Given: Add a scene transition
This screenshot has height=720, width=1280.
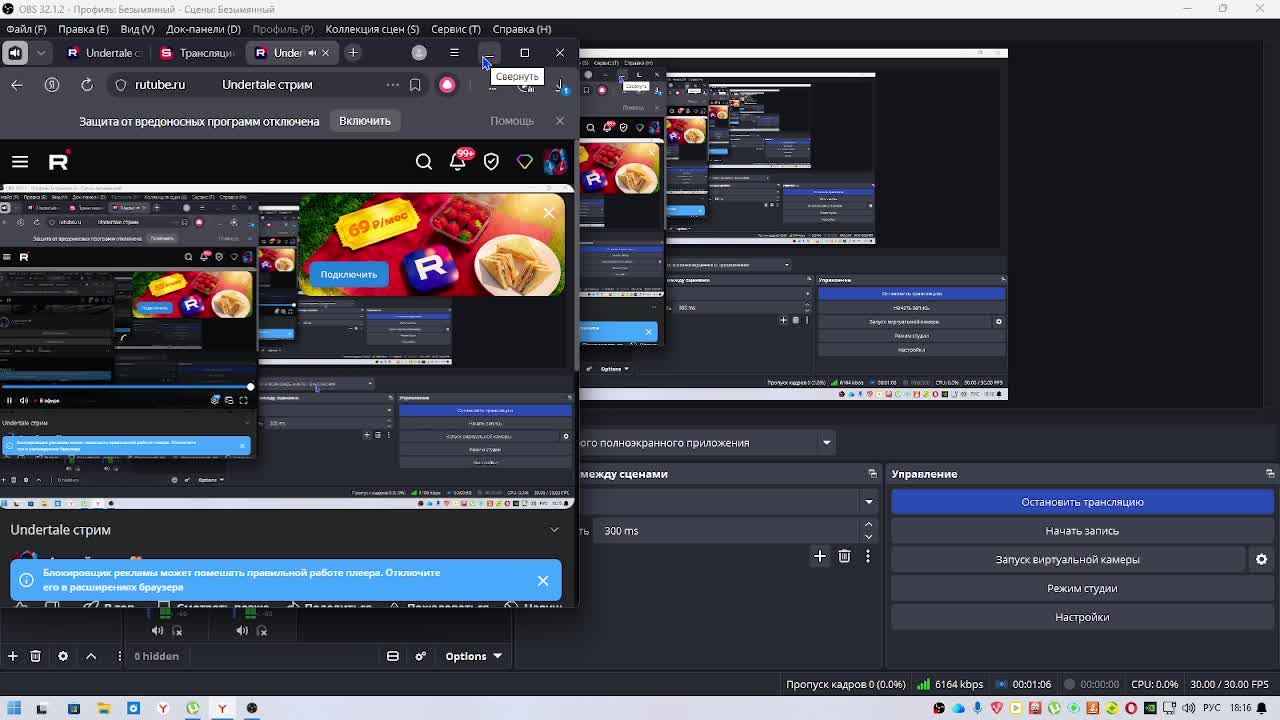Looking at the screenshot, I should click(820, 556).
